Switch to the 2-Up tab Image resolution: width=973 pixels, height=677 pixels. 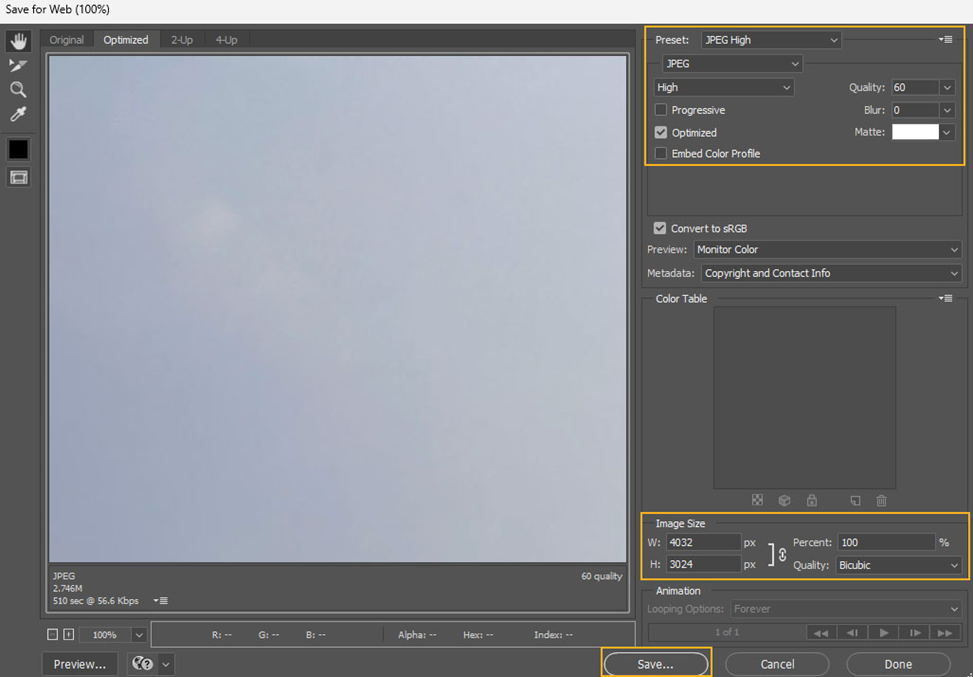click(x=181, y=40)
